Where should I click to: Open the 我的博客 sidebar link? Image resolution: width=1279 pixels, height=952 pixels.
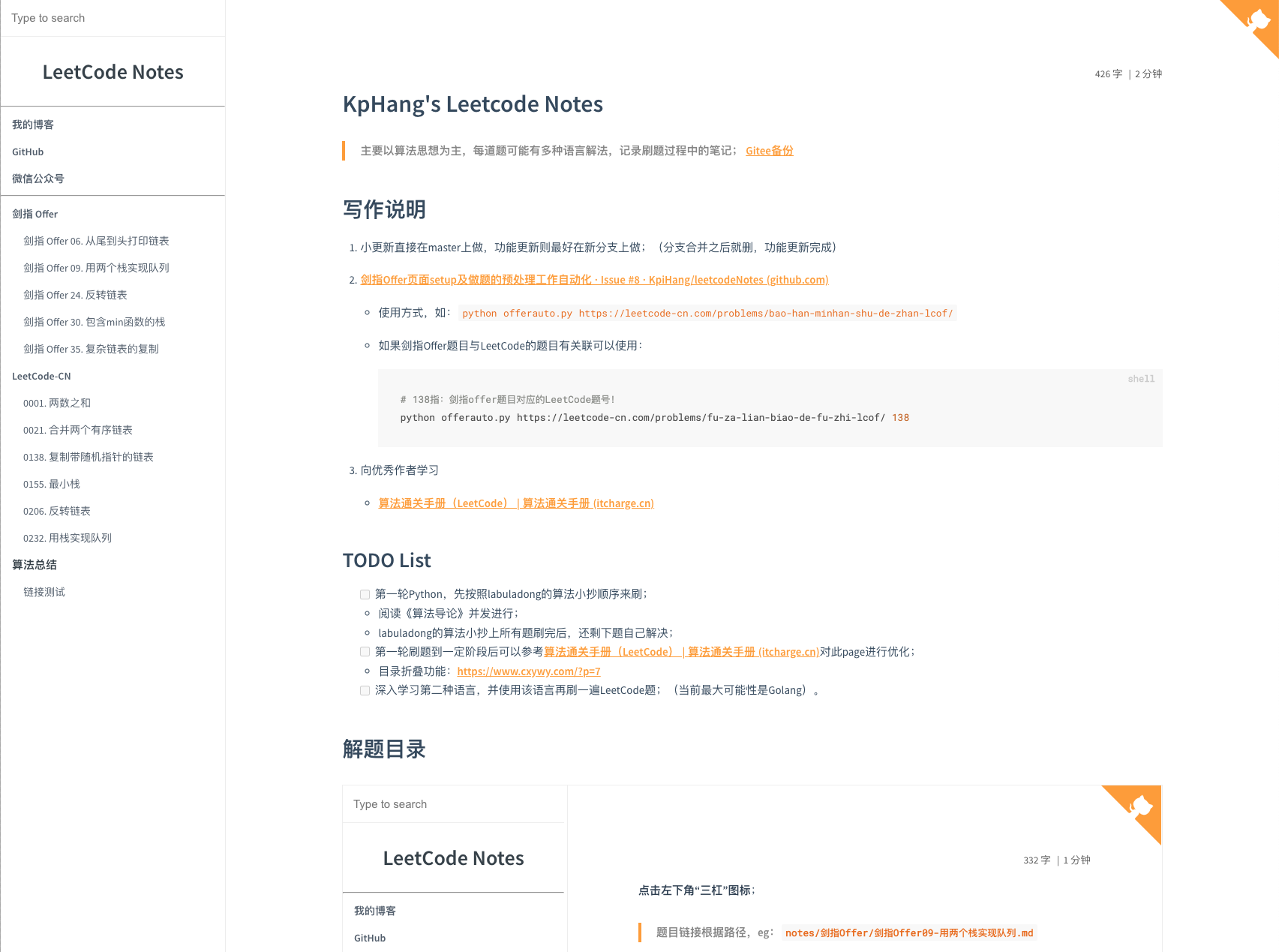(33, 125)
